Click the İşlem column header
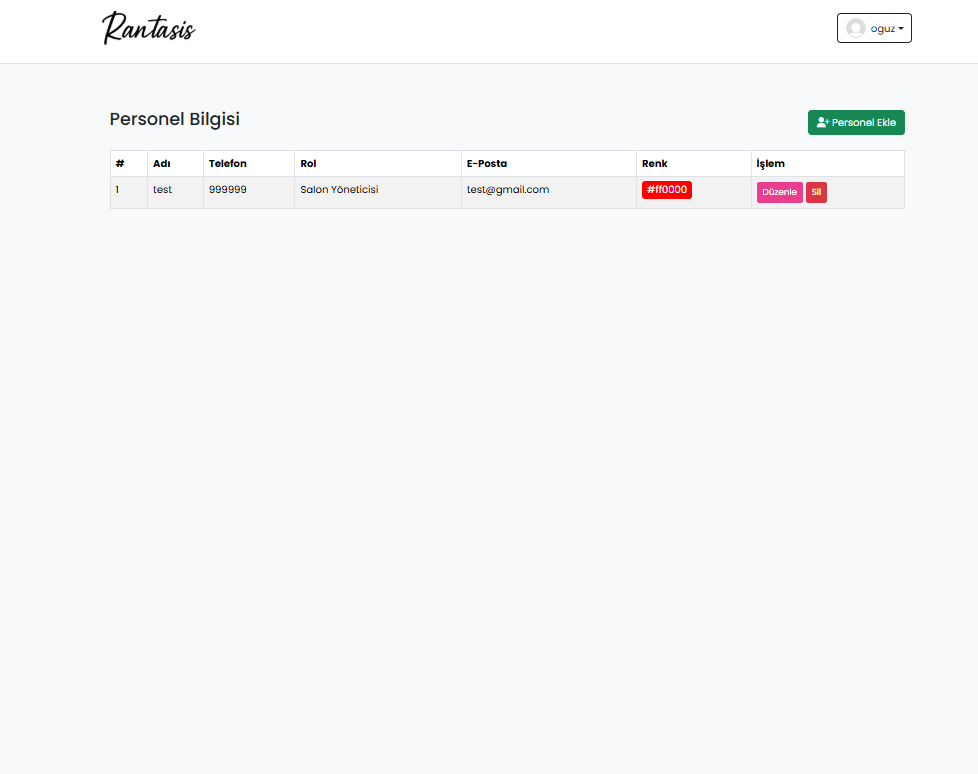Image resolution: width=978 pixels, height=774 pixels. pyautogui.click(x=770, y=163)
